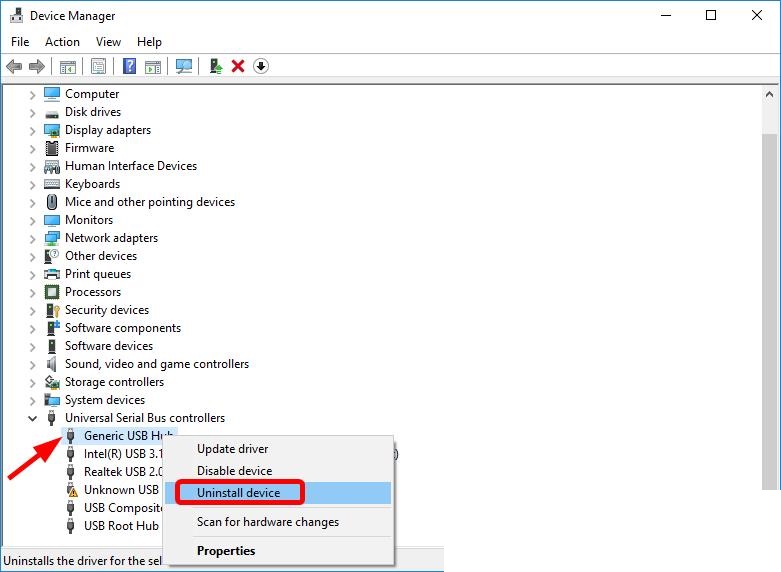The image size is (781, 572).
Task: Click the Firmware chip icon
Action: 52,148
